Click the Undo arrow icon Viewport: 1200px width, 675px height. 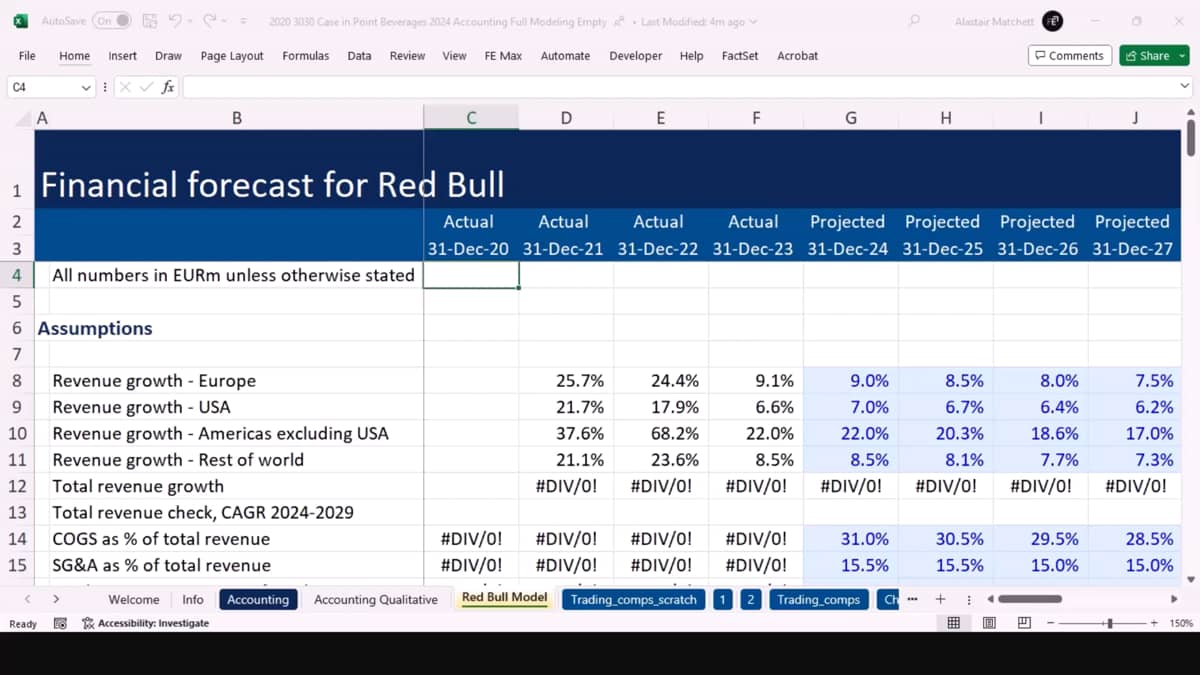tap(175, 21)
